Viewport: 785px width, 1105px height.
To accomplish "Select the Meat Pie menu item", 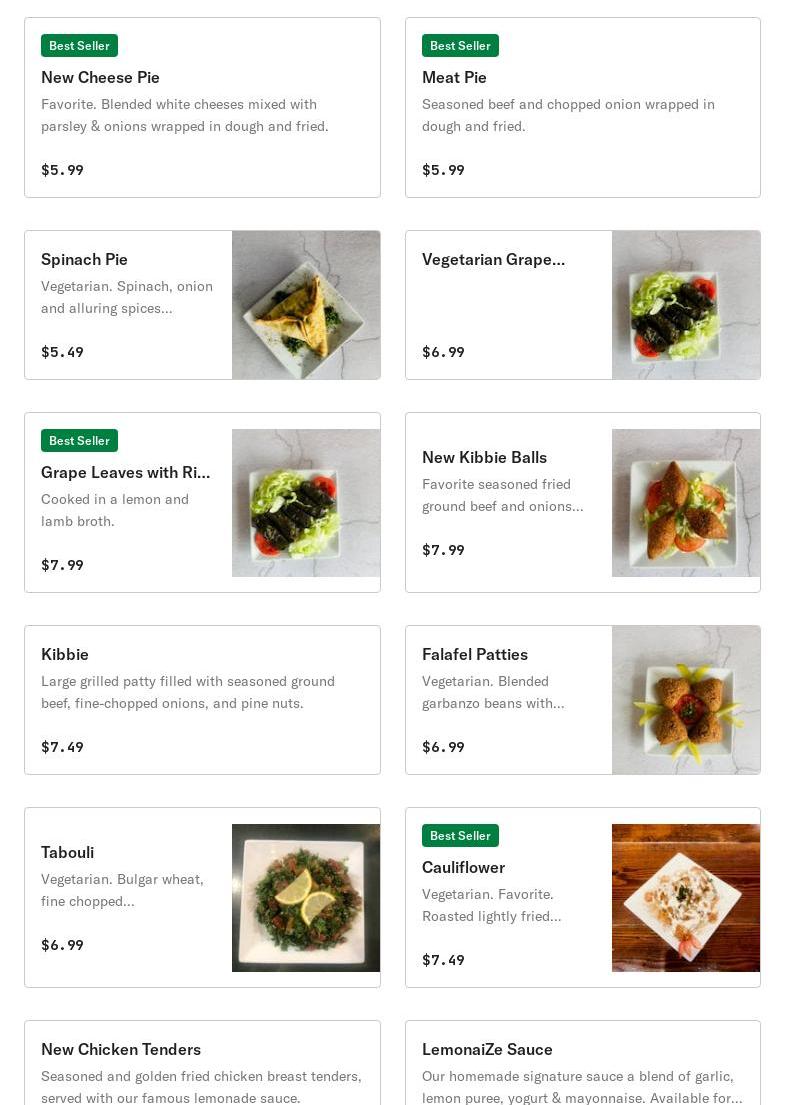I will pyautogui.click(x=583, y=107).
